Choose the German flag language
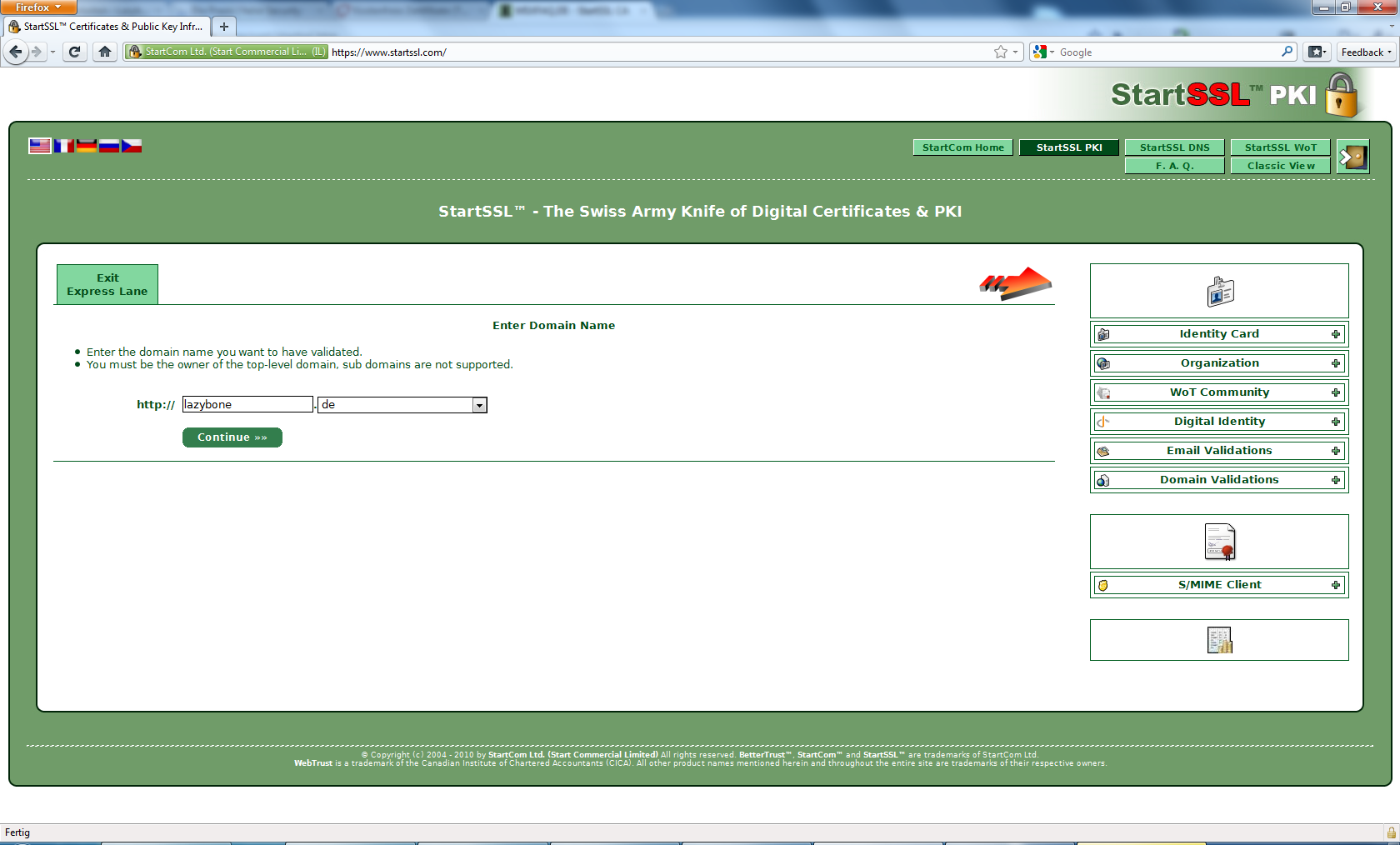Screen dimensions: 1400x845 (x=87, y=146)
